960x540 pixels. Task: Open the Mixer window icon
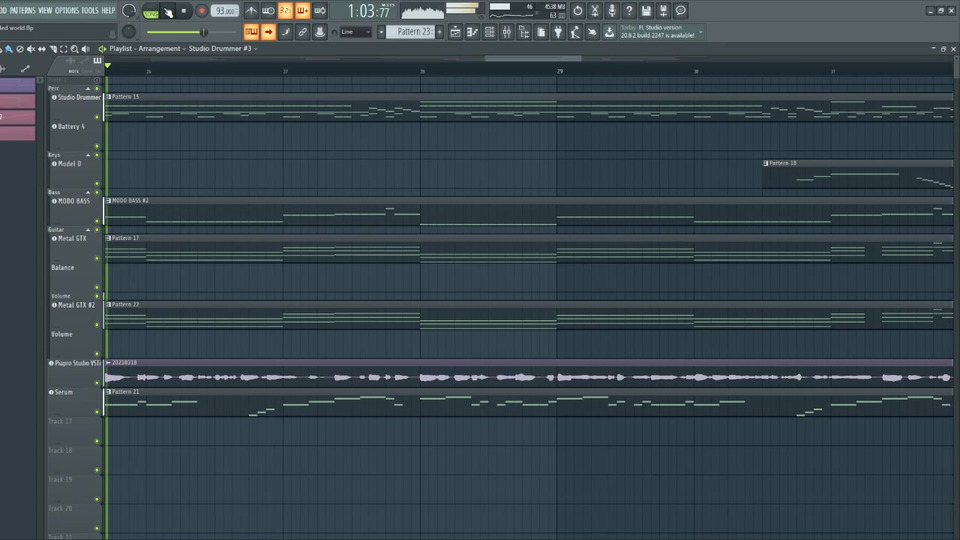tap(506, 32)
